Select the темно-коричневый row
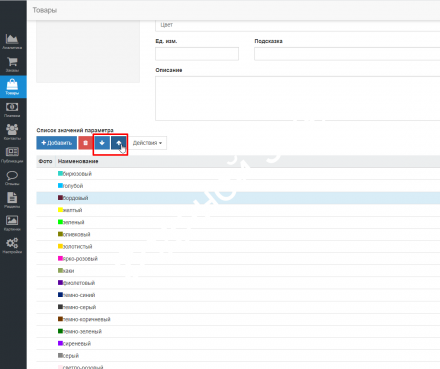Screen dimensions: 440x369 click(238, 319)
